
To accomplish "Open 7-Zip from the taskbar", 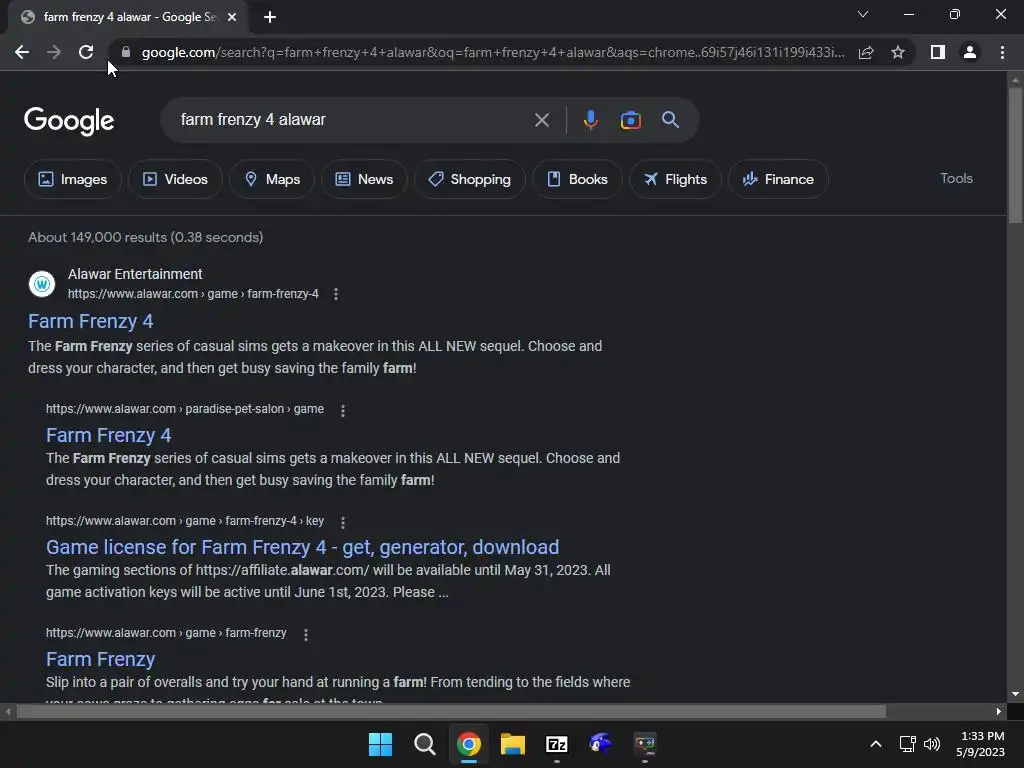I will click(x=556, y=744).
